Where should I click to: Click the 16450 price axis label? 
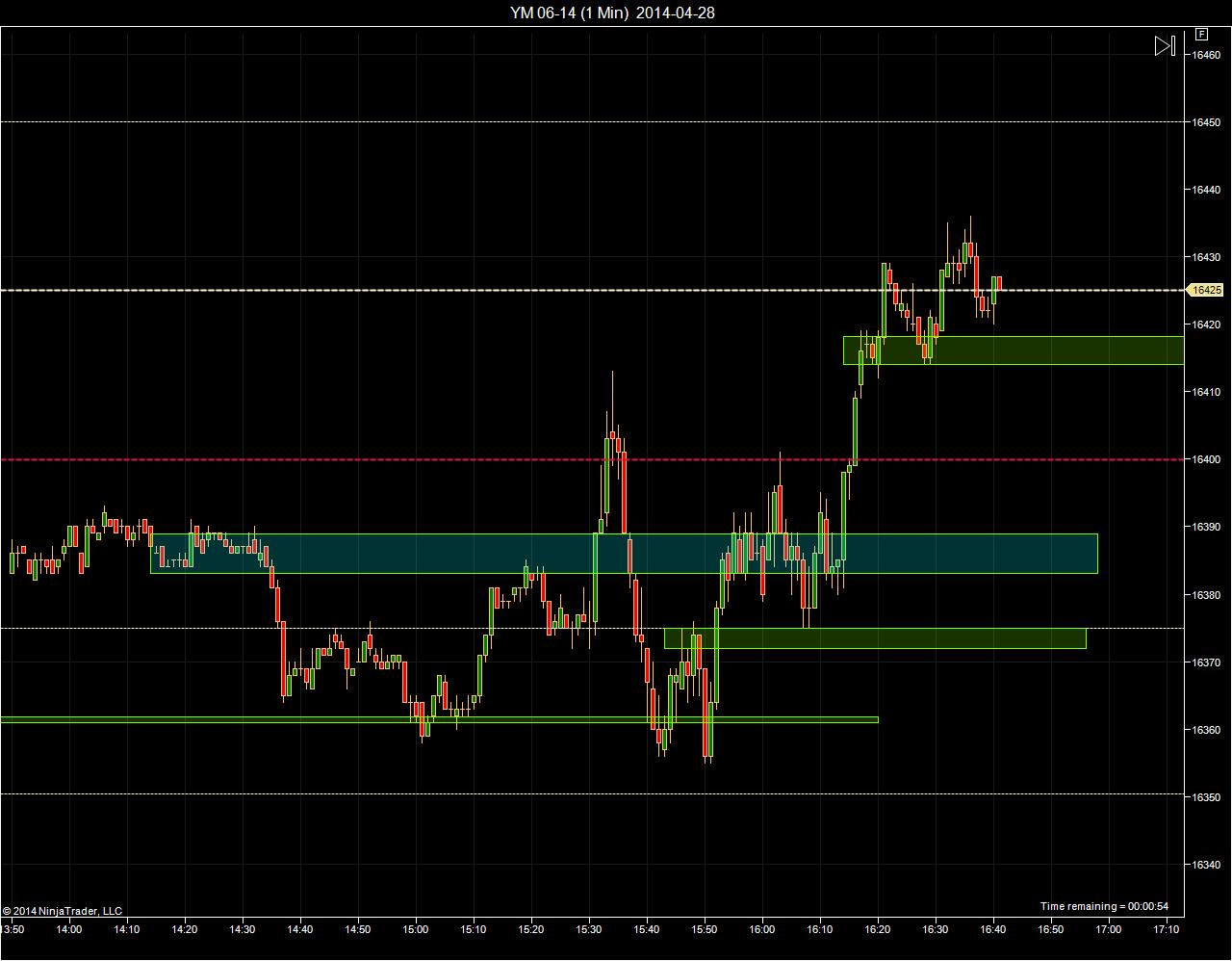(x=1206, y=122)
